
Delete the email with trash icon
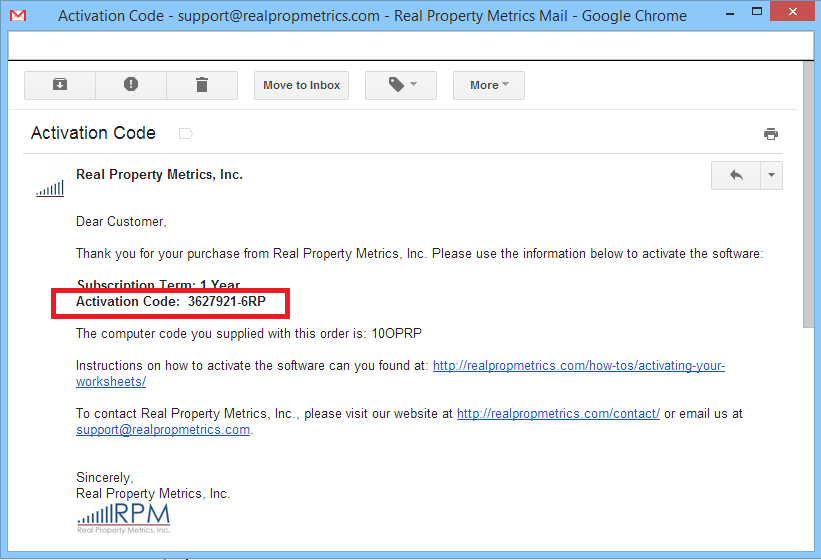coord(202,85)
